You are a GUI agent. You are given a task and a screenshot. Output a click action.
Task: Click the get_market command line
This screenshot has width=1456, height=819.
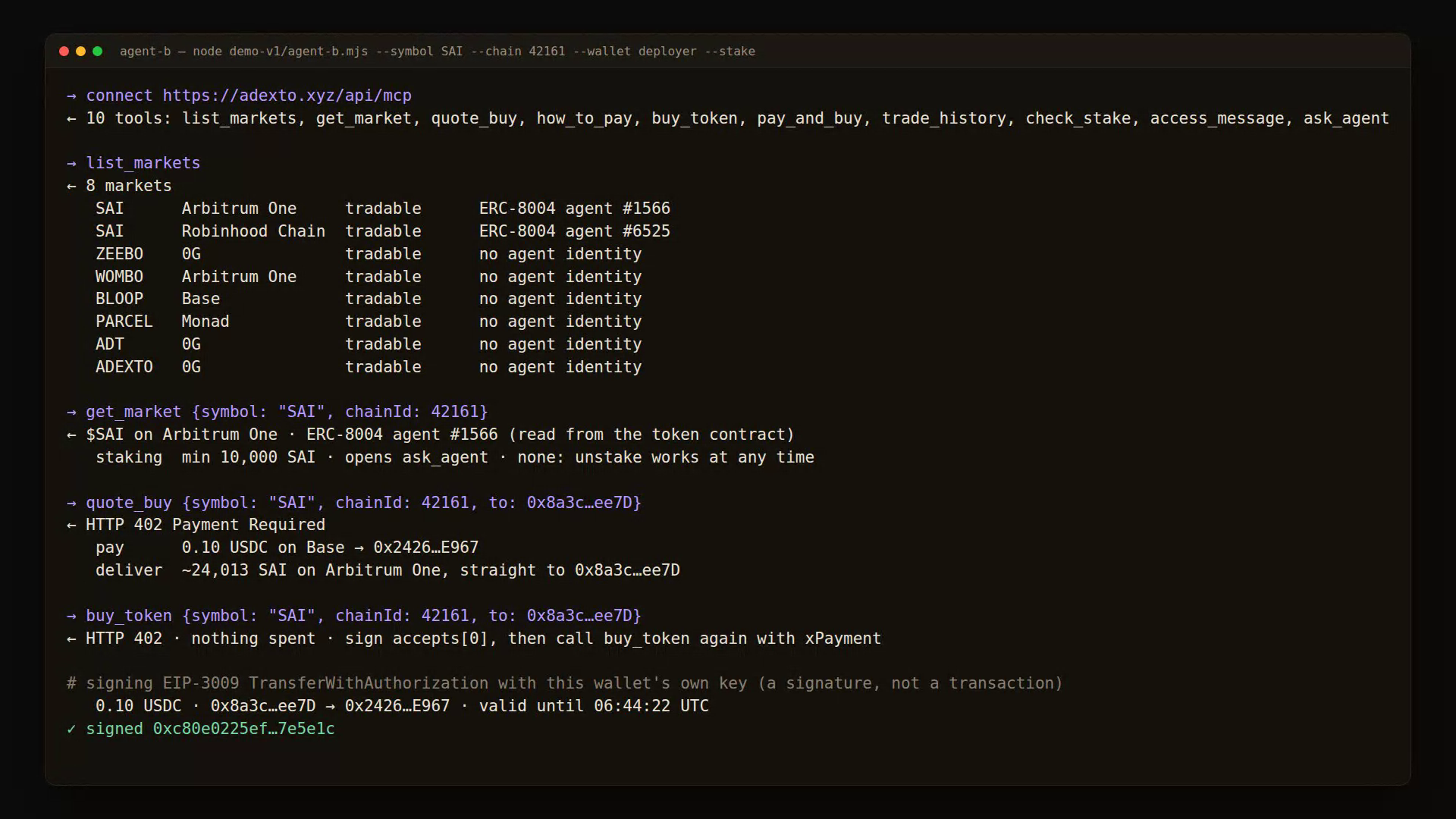tap(278, 412)
